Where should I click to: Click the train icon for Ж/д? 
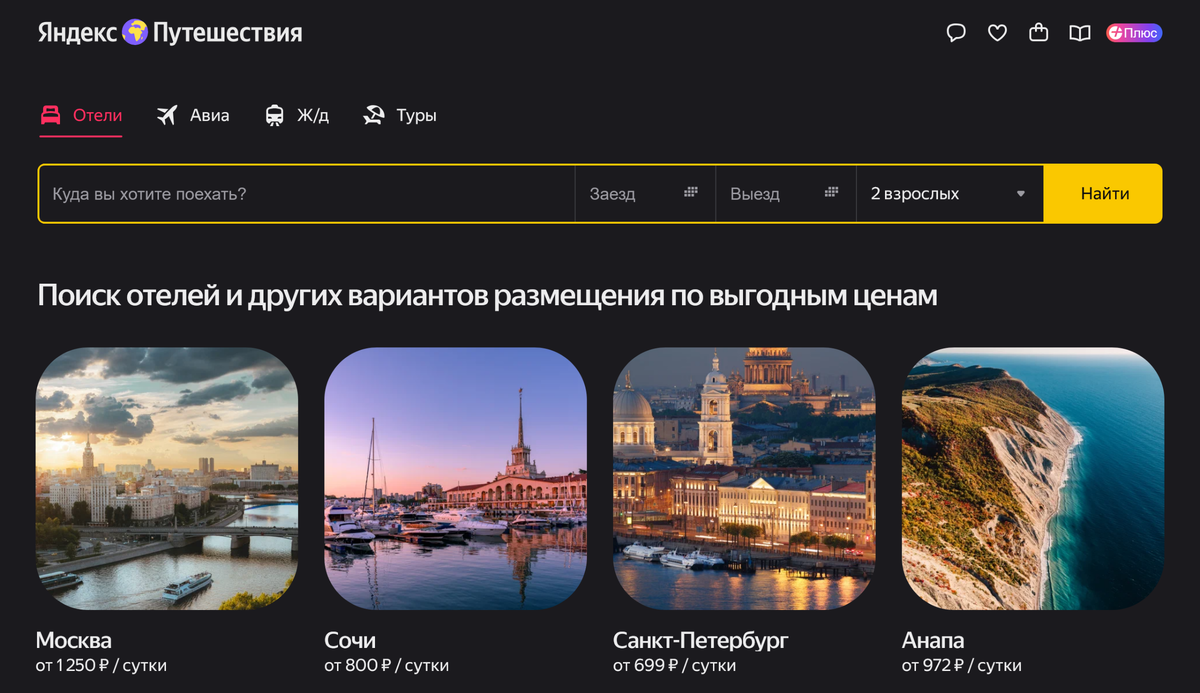(x=274, y=115)
